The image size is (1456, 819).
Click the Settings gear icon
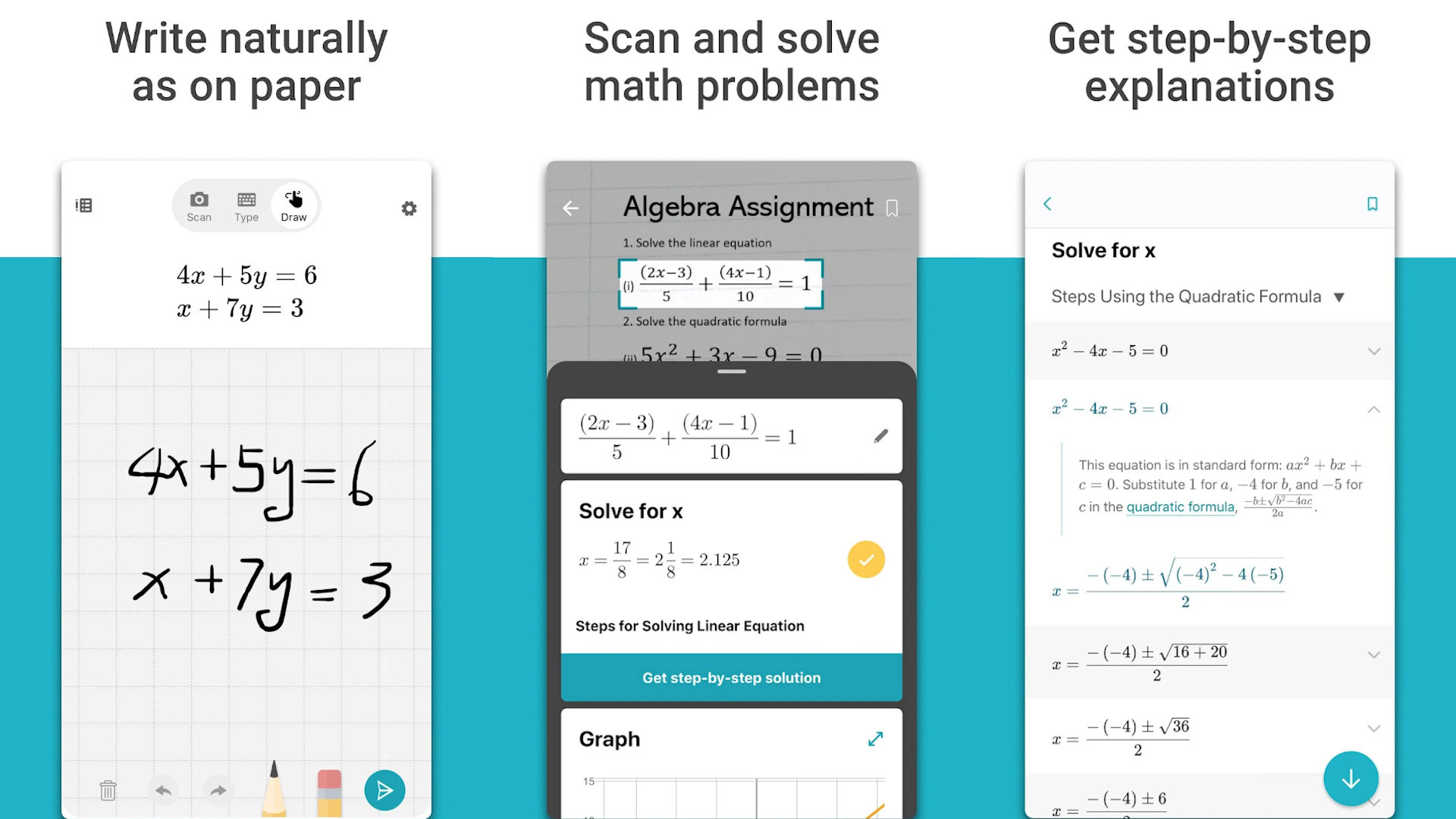(x=407, y=208)
